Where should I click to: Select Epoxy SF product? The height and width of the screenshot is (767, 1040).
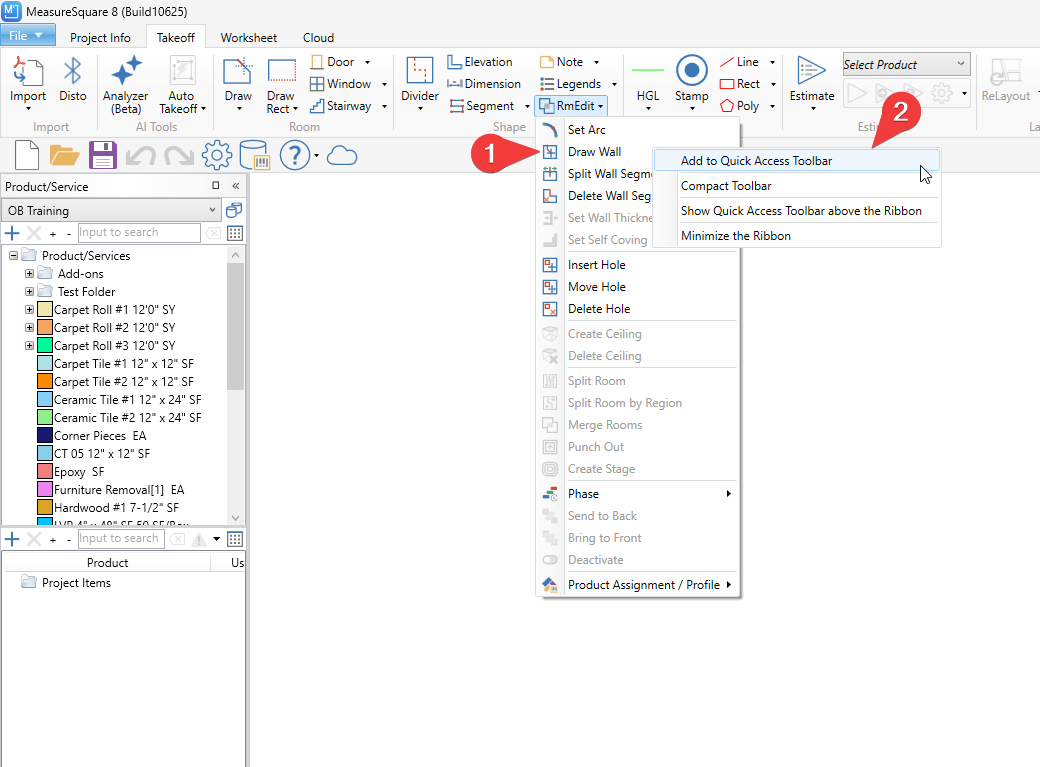pyautogui.click(x=79, y=472)
